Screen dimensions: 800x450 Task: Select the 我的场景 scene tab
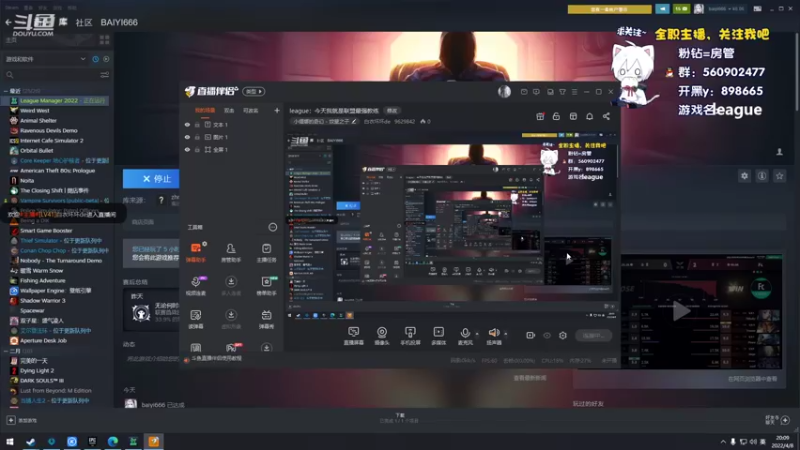tap(205, 110)
